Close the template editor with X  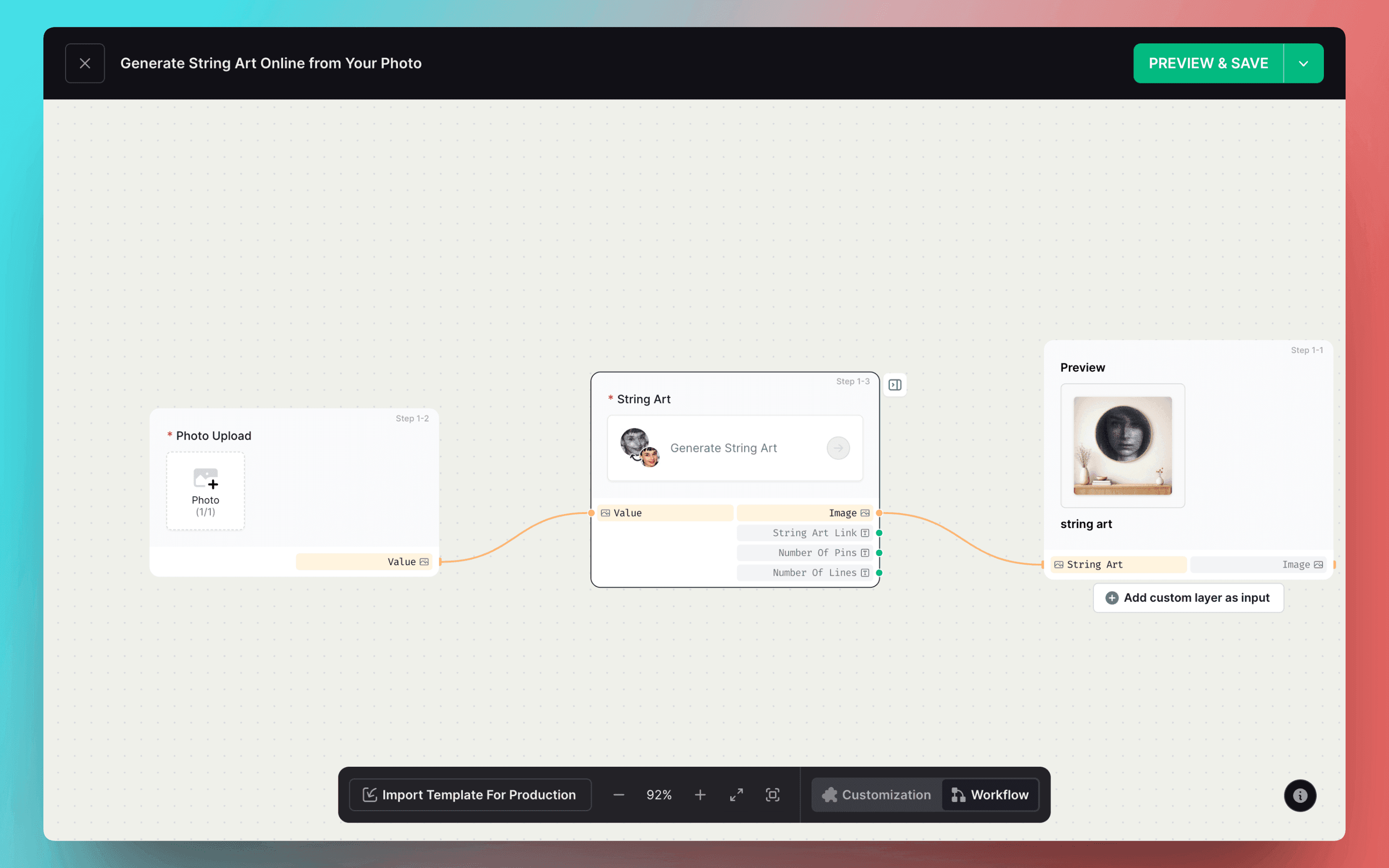tap(85, 63)
